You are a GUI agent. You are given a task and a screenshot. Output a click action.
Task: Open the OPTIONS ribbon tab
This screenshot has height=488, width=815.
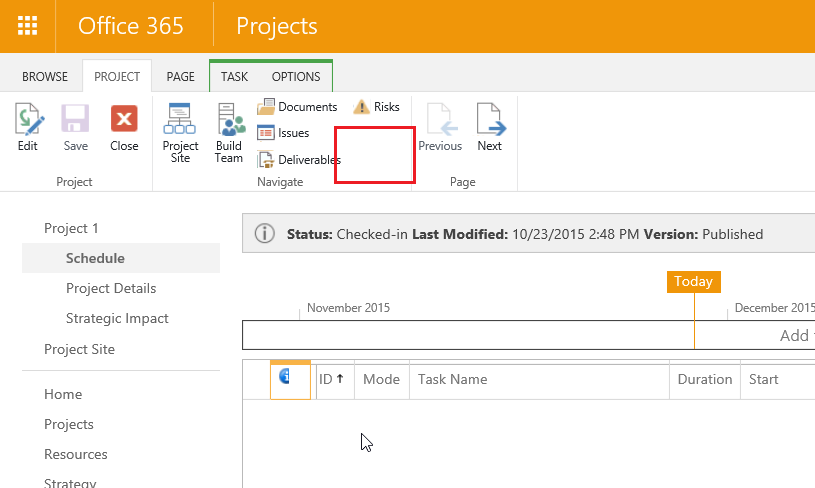coord(296,76)
